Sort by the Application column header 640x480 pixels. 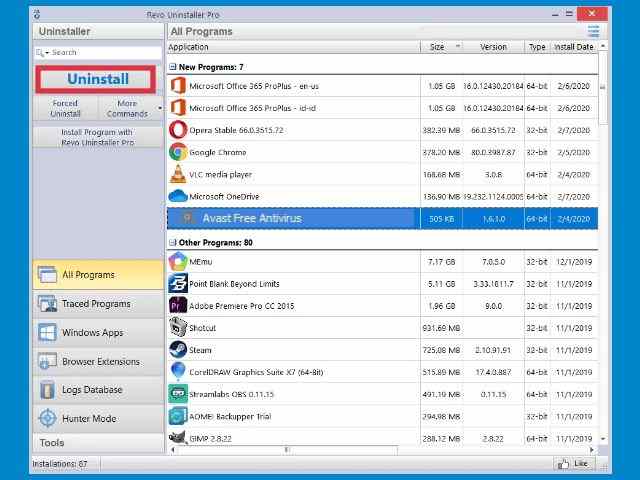point(294,47)
